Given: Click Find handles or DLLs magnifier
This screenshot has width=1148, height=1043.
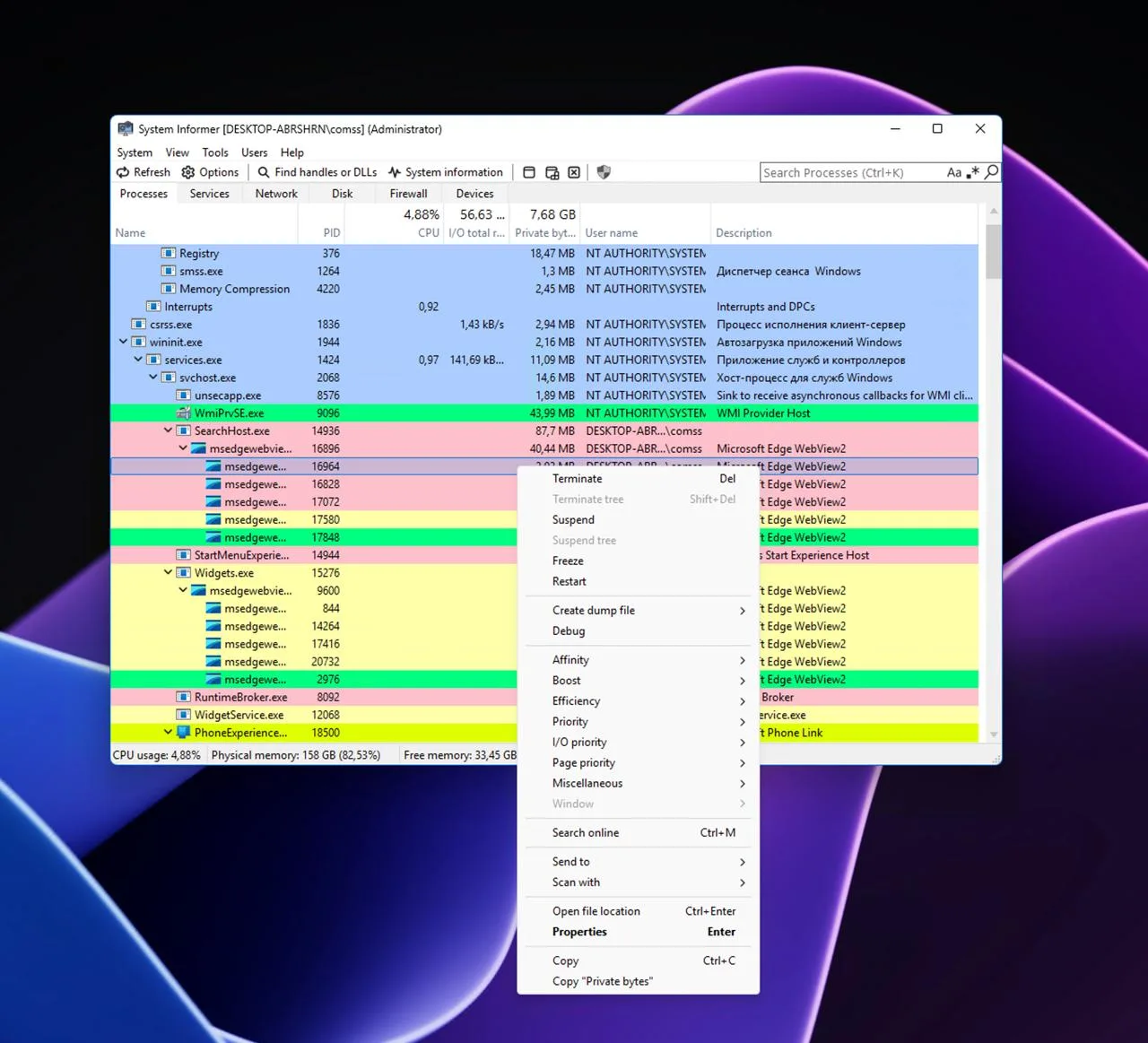Looking at the screenshot, I should 264,172.
